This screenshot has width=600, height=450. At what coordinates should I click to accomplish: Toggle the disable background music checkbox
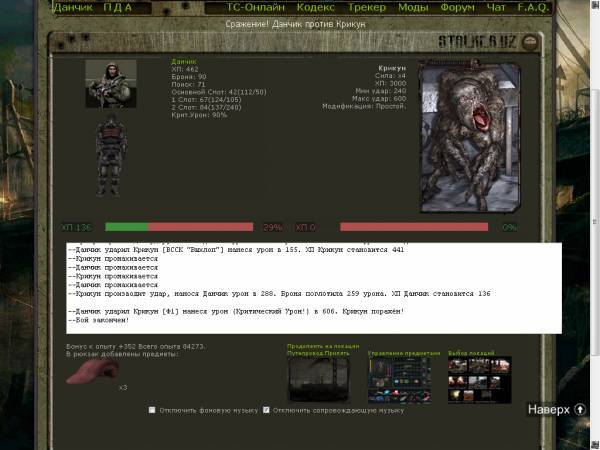point(152,410)
